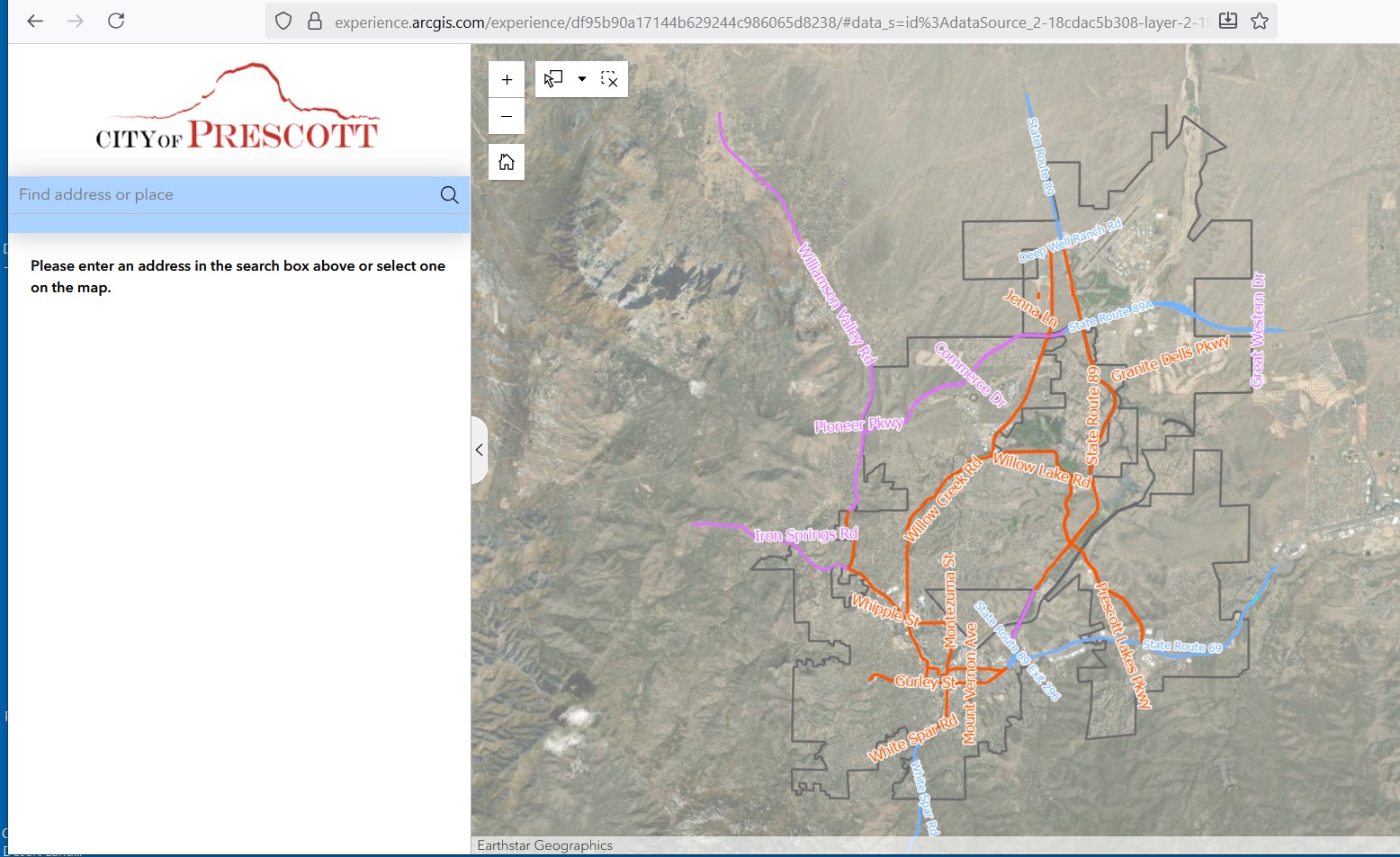This screenshot has width=1400, height=857.
Task: Activate the rectangle select tool
Action: pos(553,79)
